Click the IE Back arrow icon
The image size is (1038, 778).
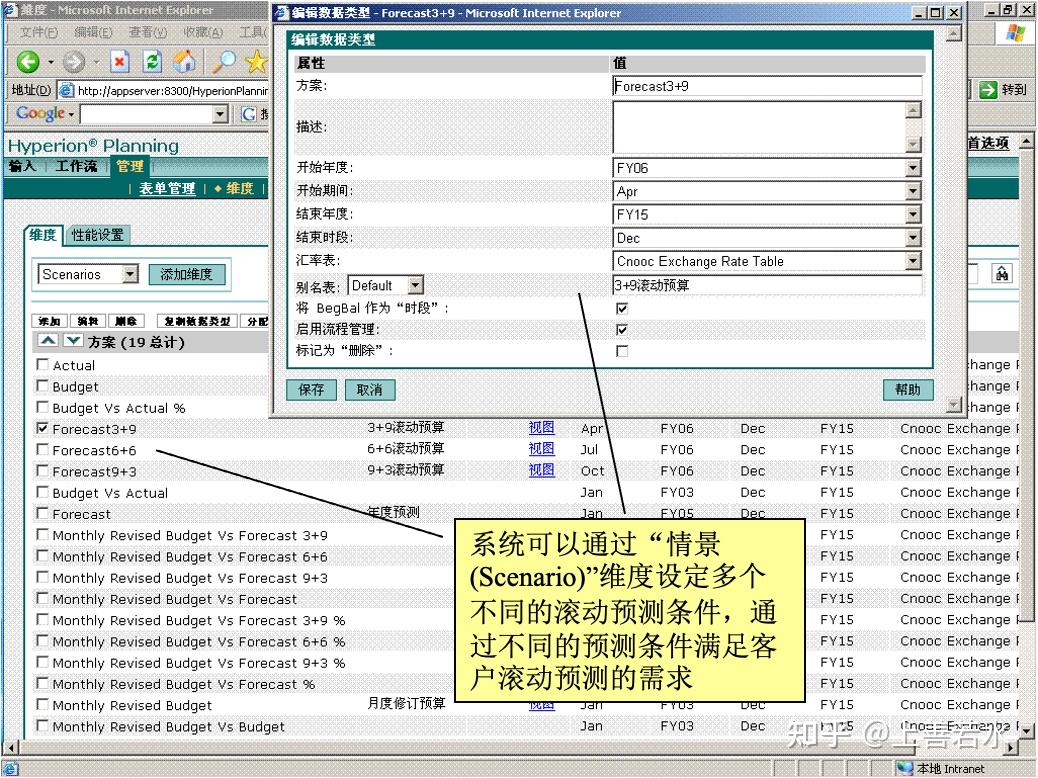[27, 62]
